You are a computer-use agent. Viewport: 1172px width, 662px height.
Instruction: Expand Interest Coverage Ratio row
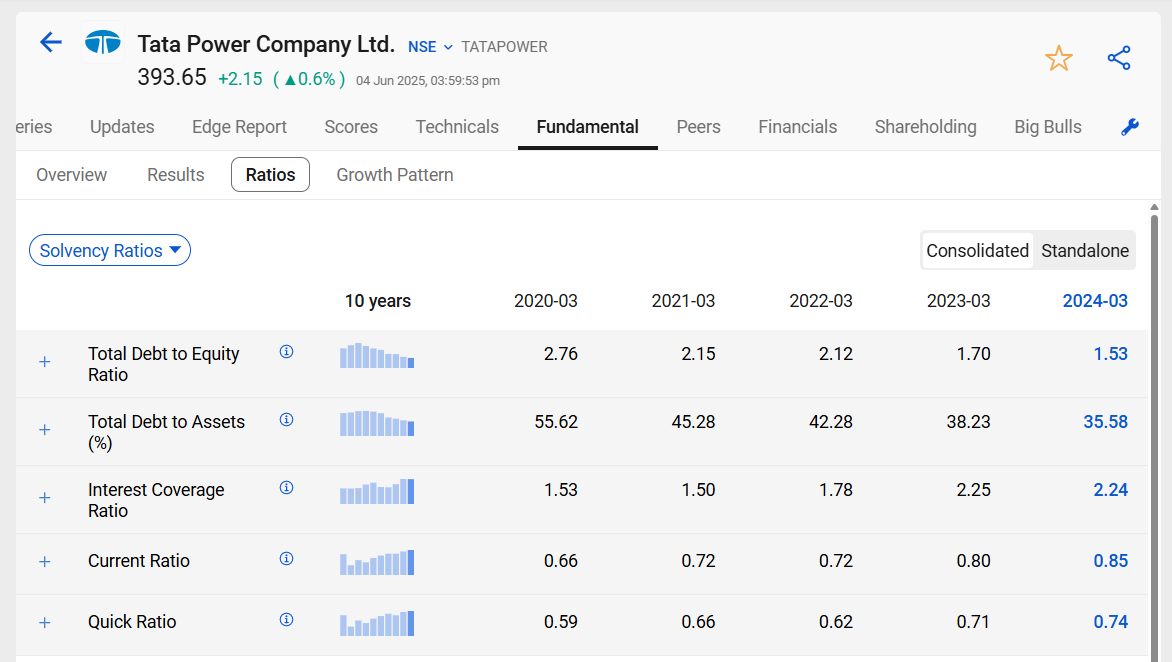point(45,498)
